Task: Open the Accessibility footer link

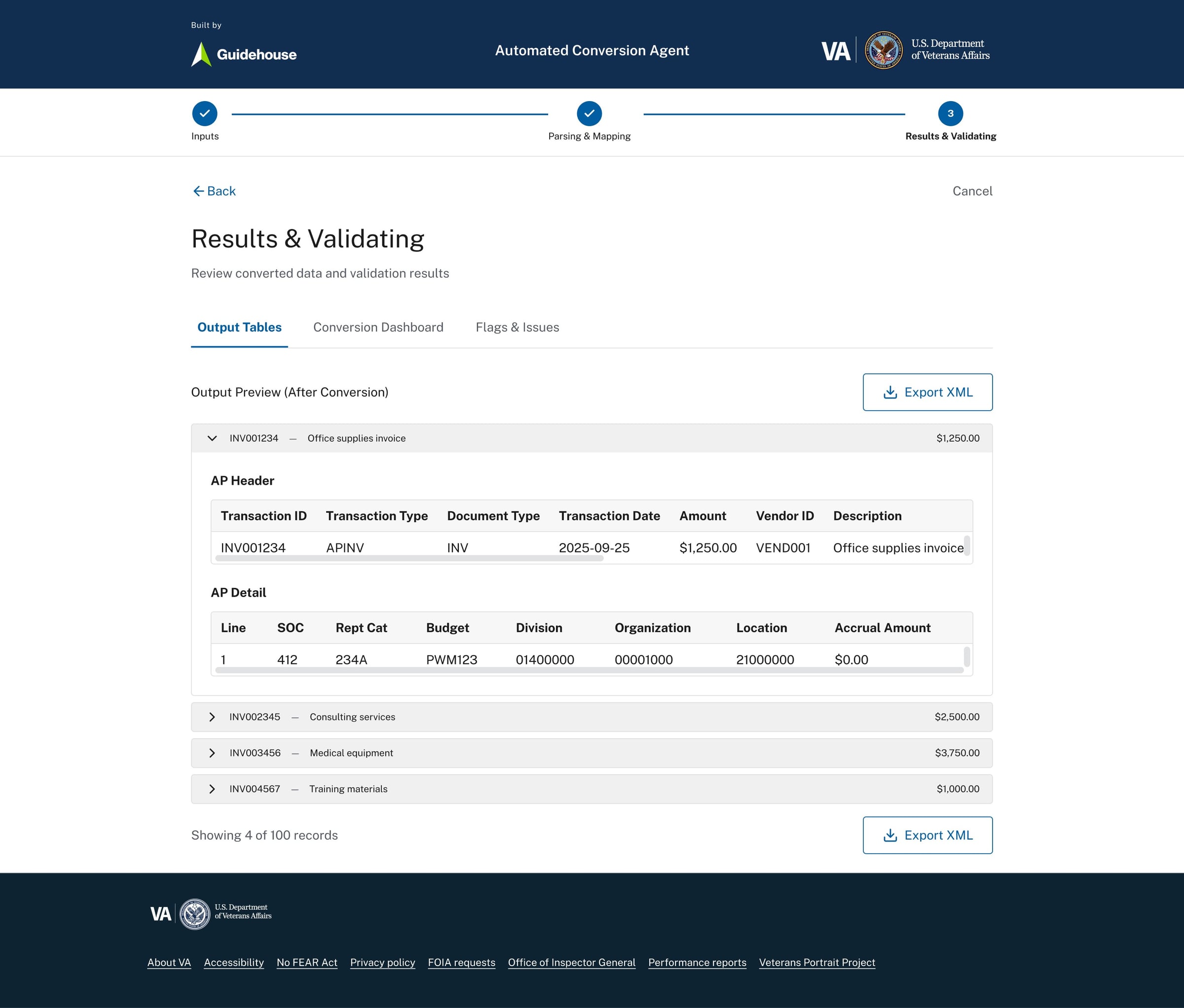Action: pos(234,962)
